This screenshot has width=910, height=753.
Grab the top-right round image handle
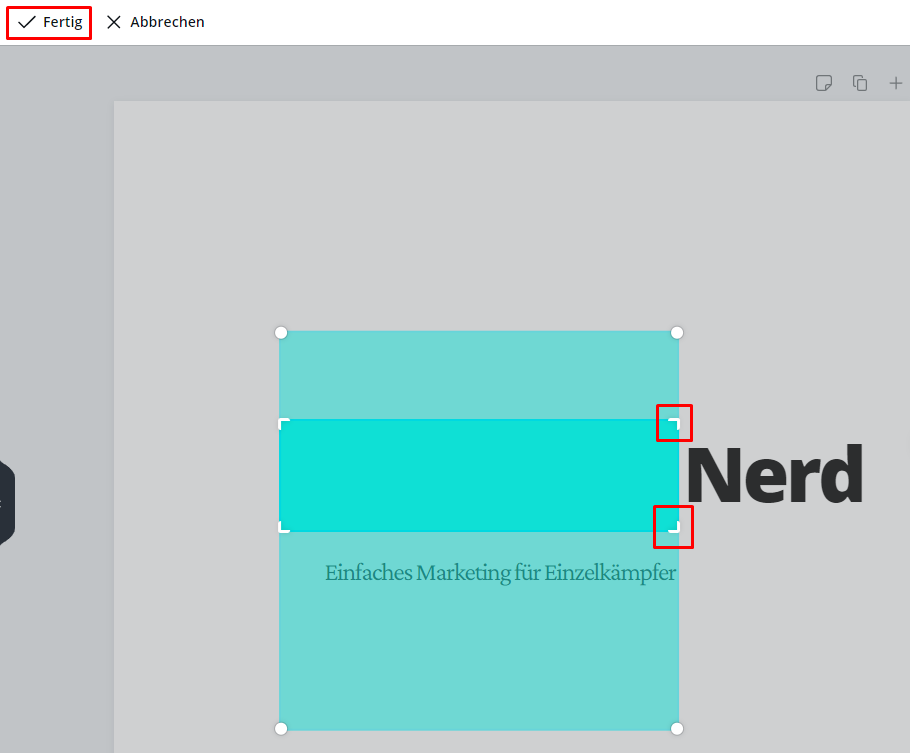click(677, 333)
